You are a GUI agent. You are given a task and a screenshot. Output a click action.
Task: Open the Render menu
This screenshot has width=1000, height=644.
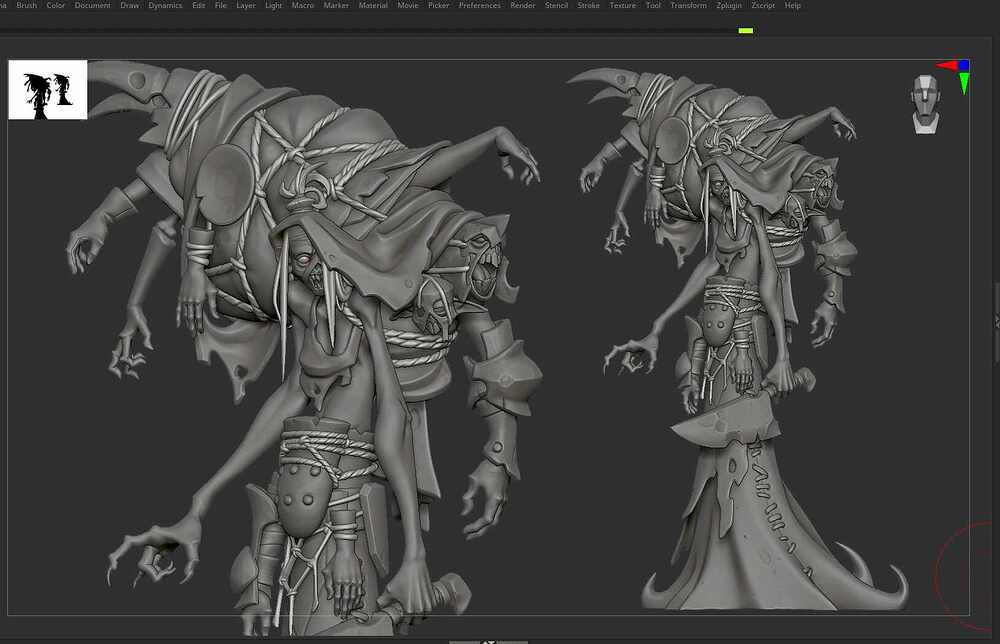[522, 5]
